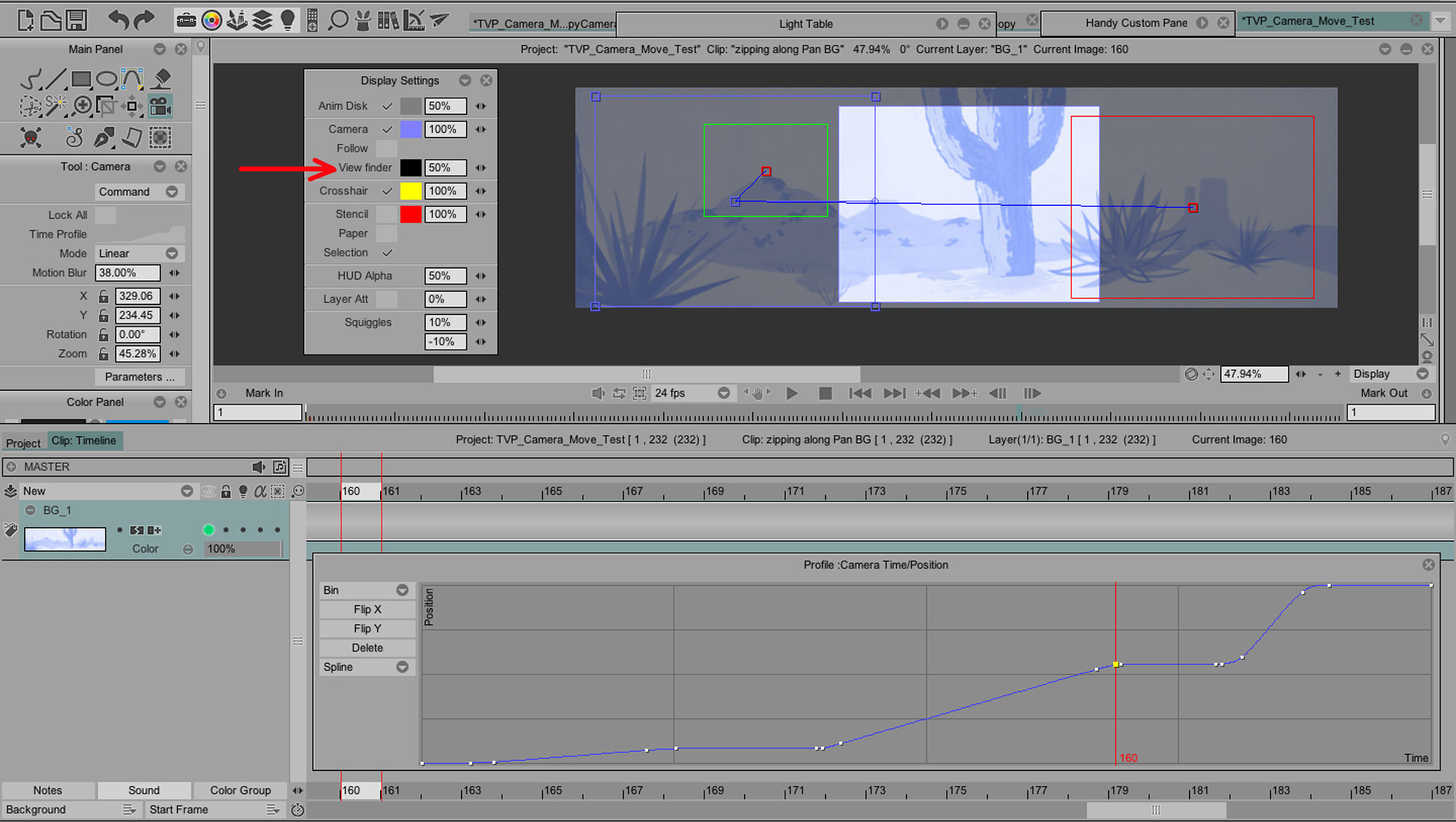This screenshot has height=822, width=1456.
Task: Toggle the toolbox briefcase panel icon
Action: coord(186,20)
